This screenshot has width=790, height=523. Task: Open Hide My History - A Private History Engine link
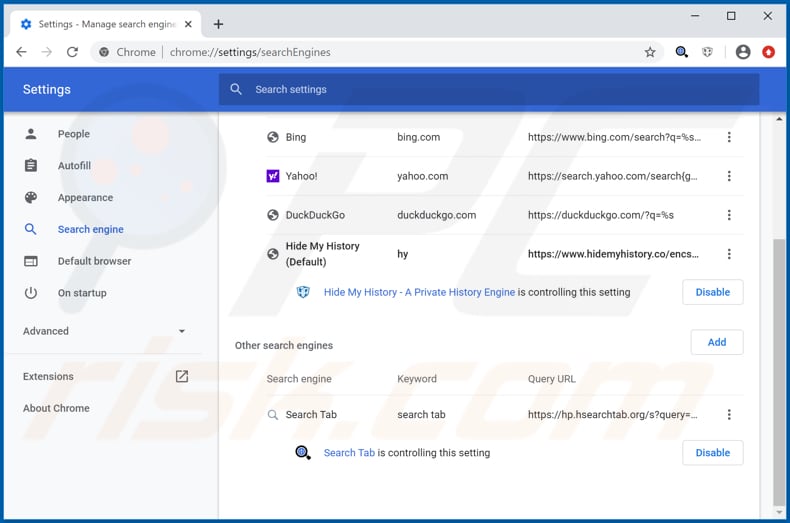pos(419,292)
